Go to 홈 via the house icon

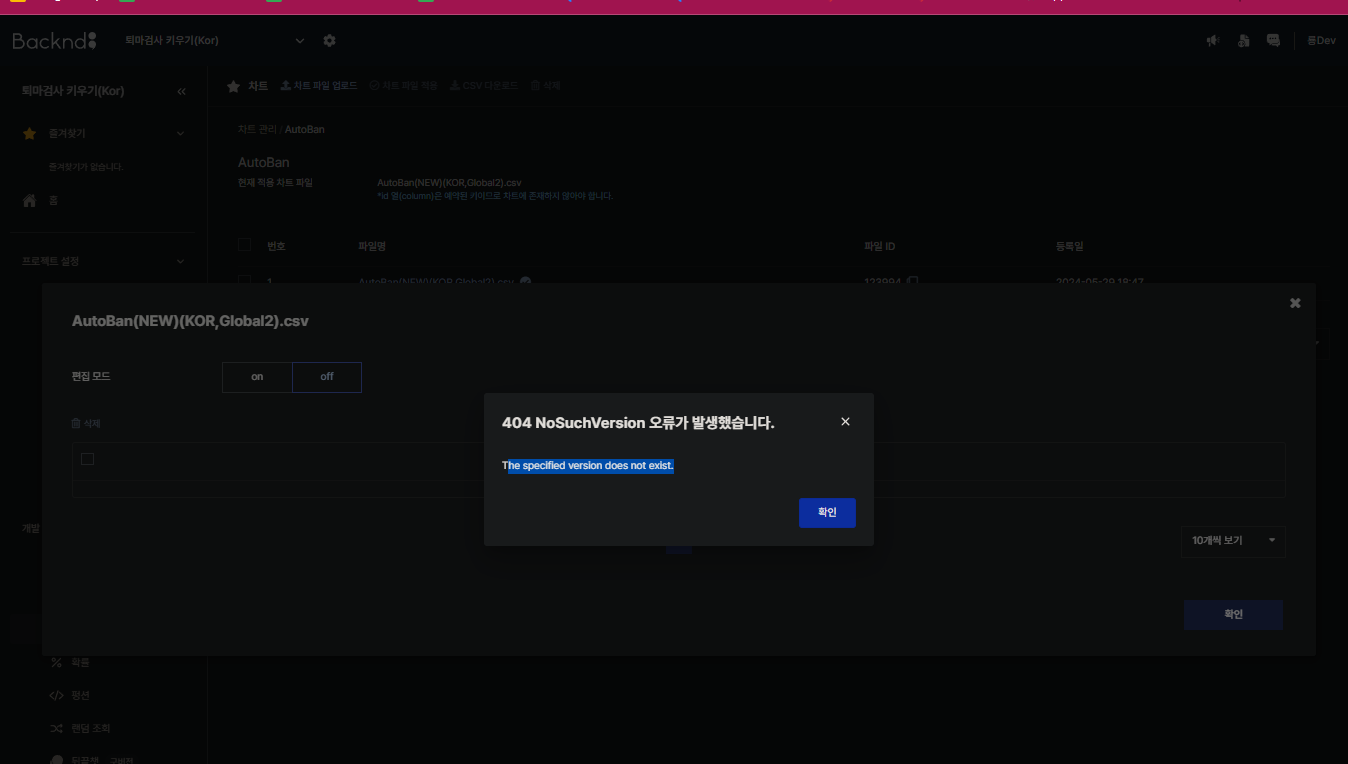29,201
